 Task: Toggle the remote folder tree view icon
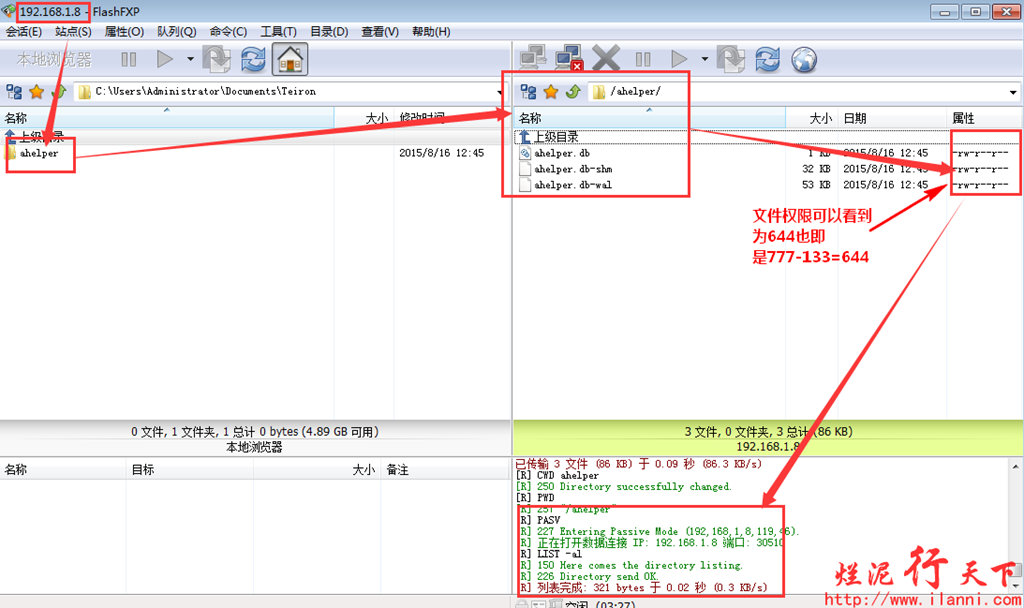click(x=527, y=92)
